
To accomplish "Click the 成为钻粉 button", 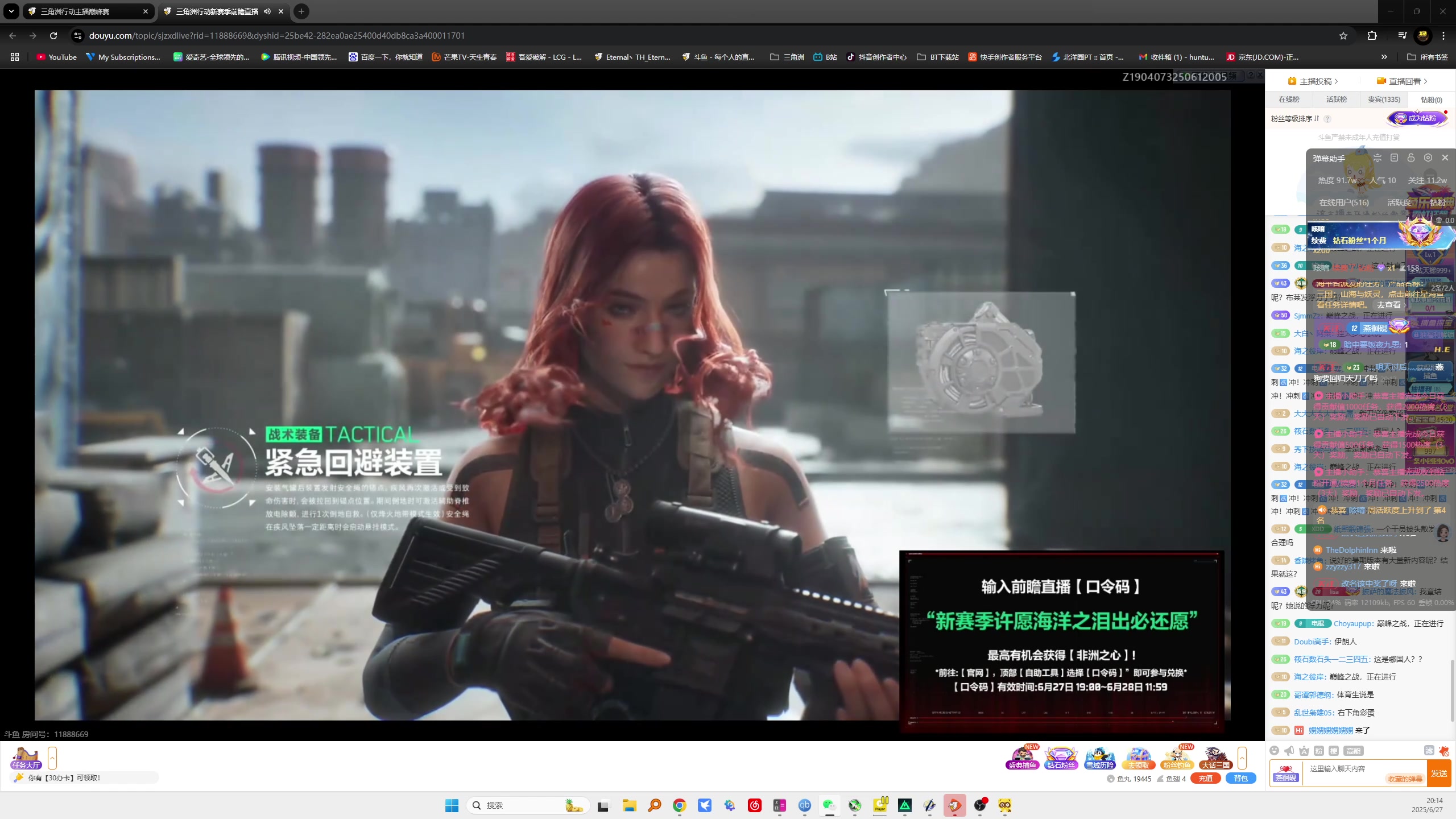I will pyautogui.click(x=1417, y=118).
